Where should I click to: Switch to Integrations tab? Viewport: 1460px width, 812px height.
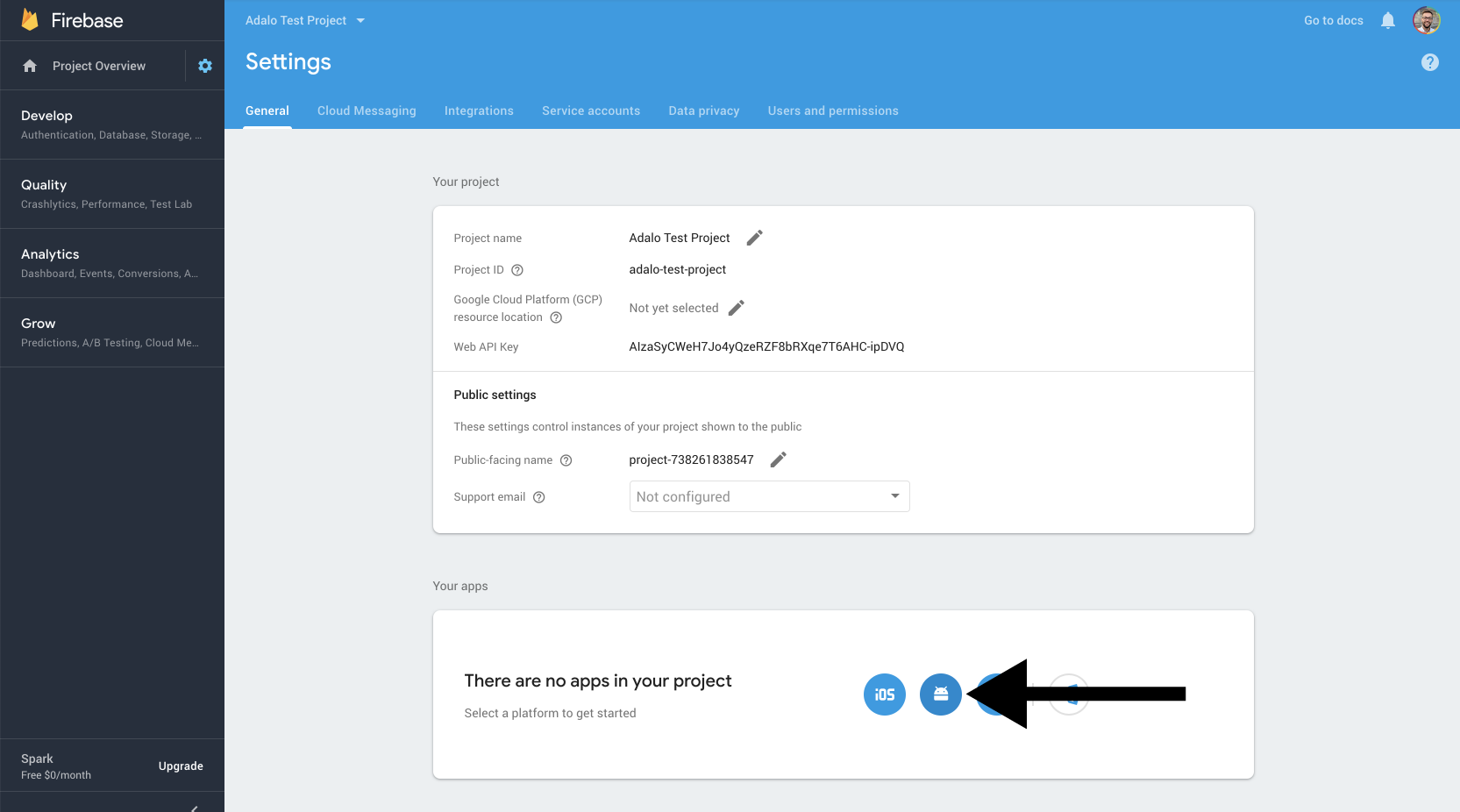click(479, 110)
